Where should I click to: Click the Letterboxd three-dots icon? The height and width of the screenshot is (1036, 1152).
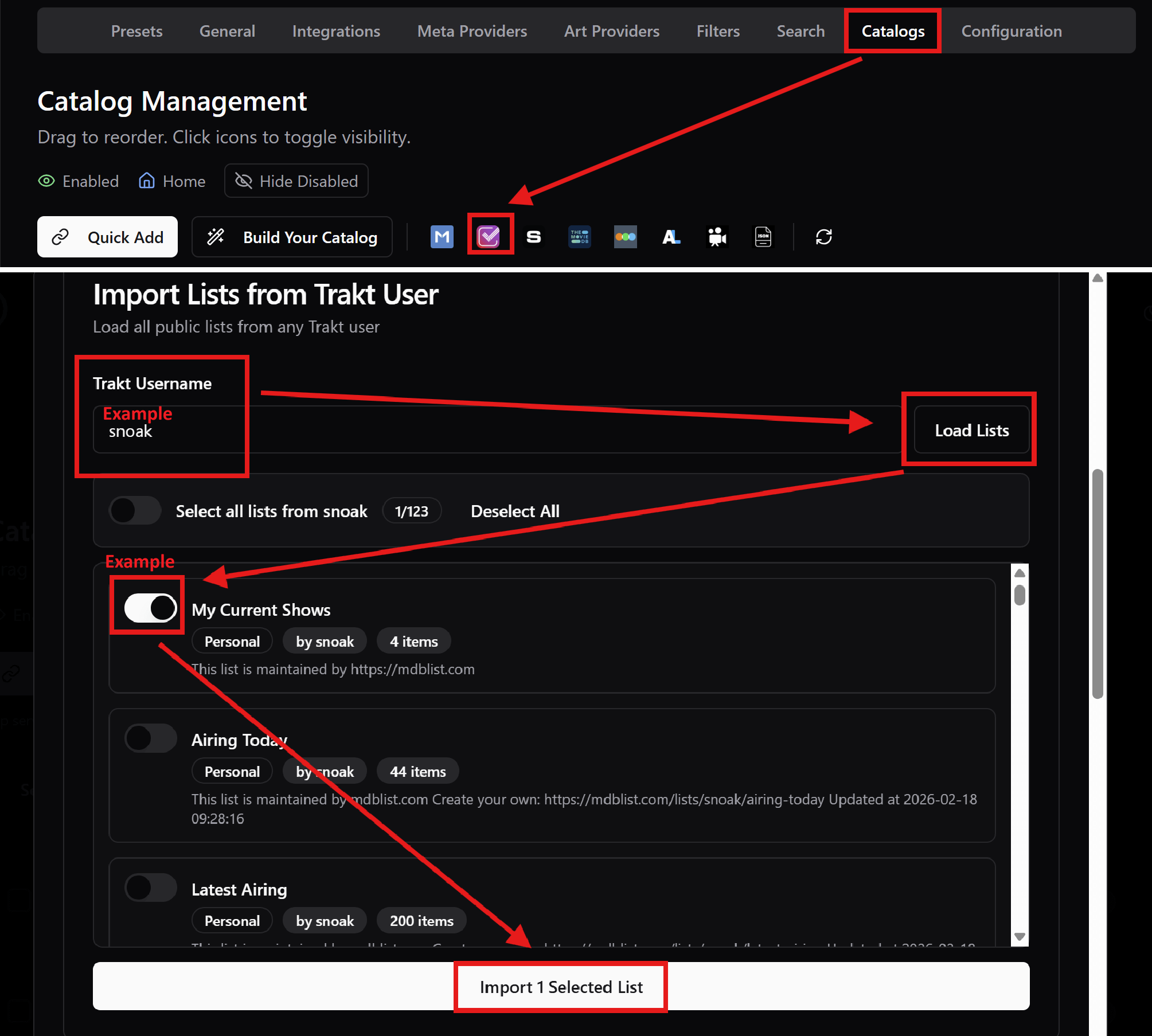[625, 237]
